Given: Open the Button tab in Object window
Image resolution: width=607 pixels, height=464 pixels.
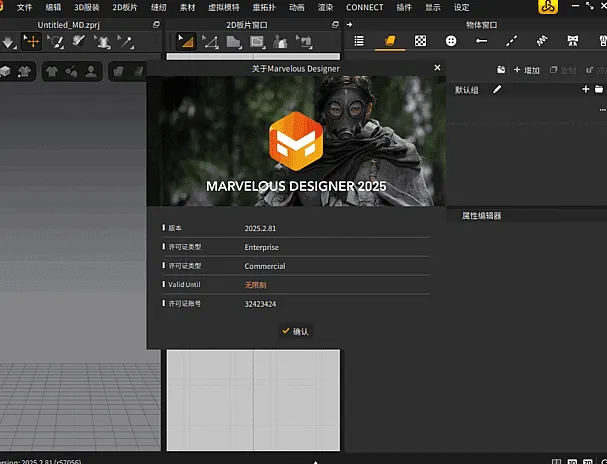Looking at the screenshot, I should tap(451, 41).
